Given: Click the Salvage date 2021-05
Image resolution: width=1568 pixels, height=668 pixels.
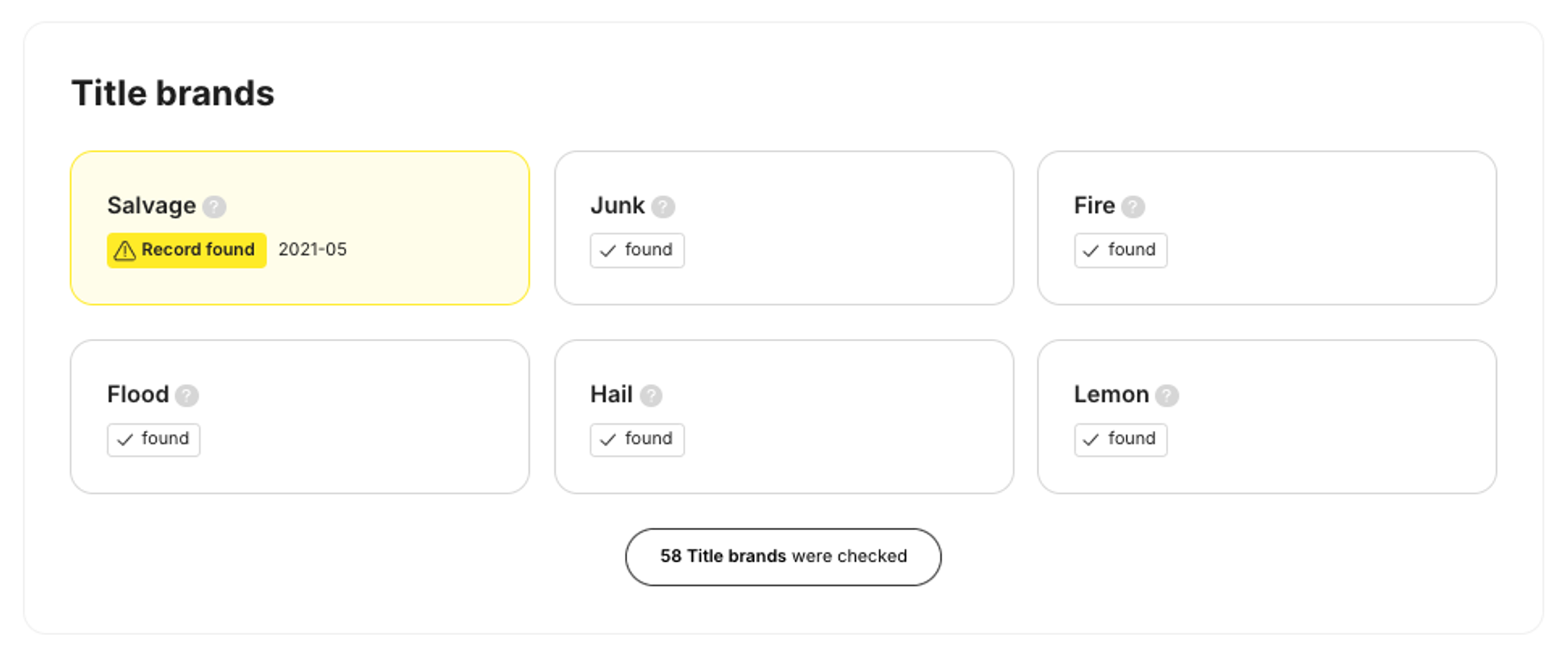Looking at the screenshot, I should [x=312, y=249].
